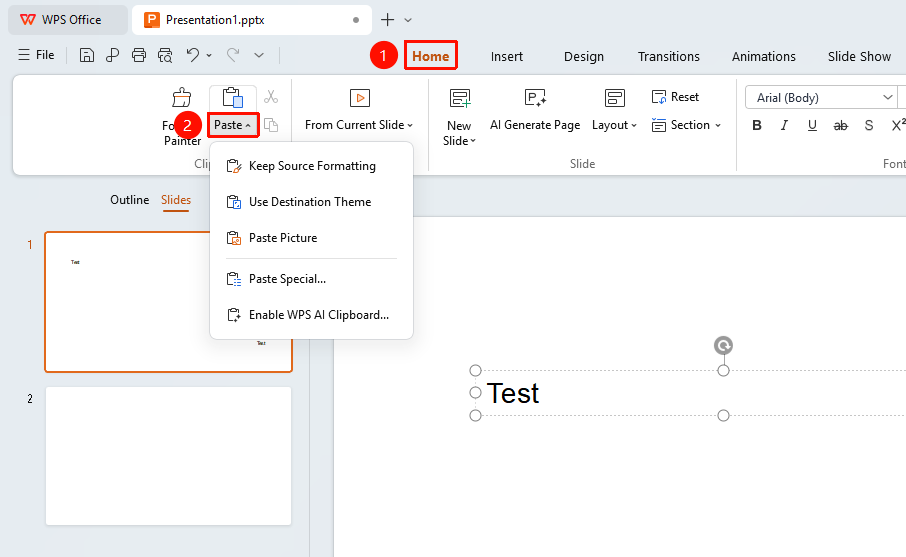Screen dimensions: 906x557
Task: Click the Paste clipboard icon
Action: tap(233, 98)
